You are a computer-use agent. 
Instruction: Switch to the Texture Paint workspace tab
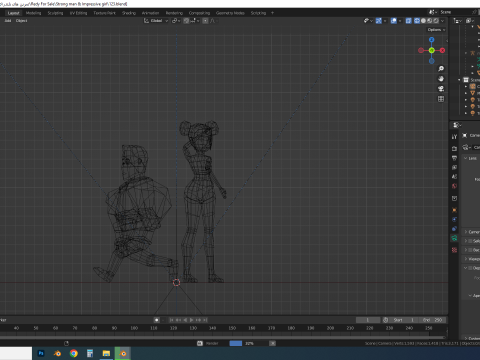[x=104, y=13]
